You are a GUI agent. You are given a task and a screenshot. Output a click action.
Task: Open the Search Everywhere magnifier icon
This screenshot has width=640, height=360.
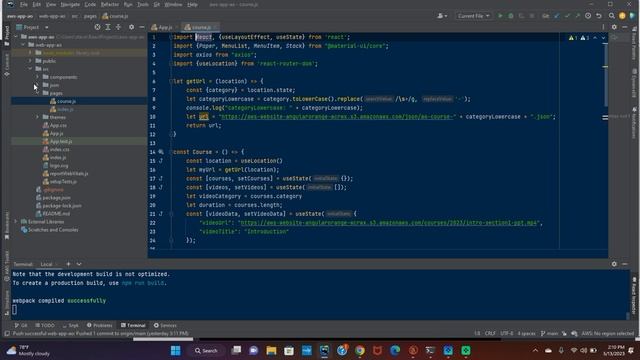coord(611,16)
